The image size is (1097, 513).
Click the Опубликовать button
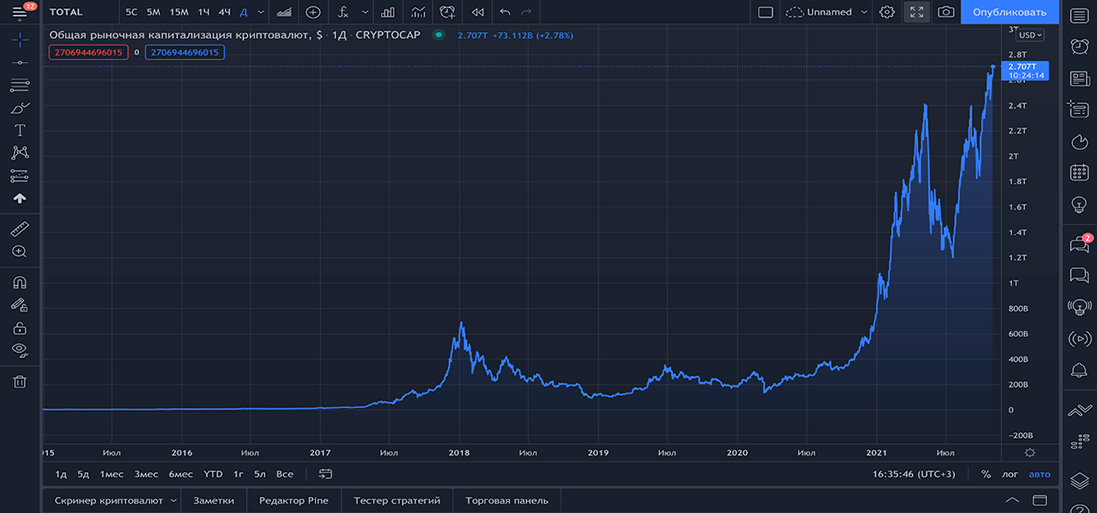click(1010, 12)
